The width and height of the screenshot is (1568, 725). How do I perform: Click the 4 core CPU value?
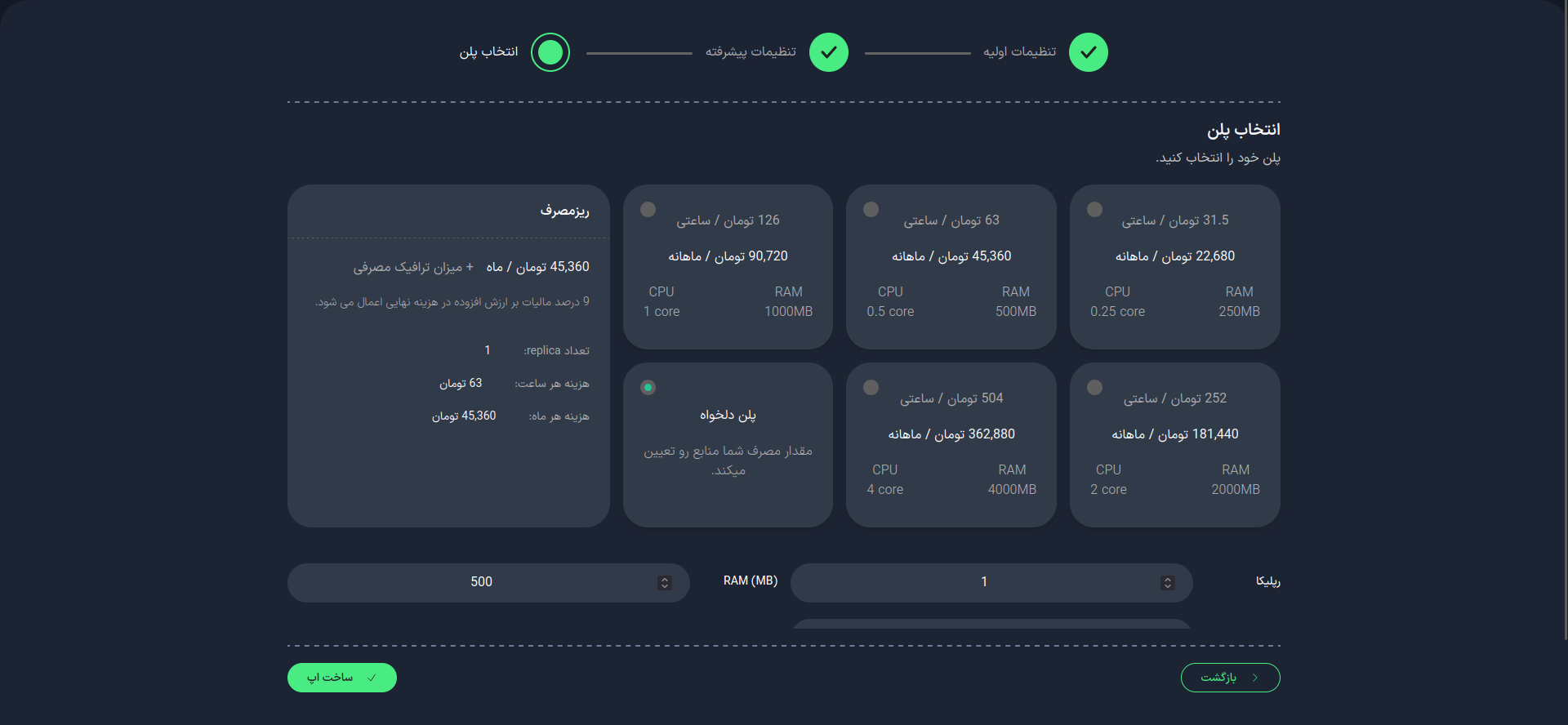884,490
